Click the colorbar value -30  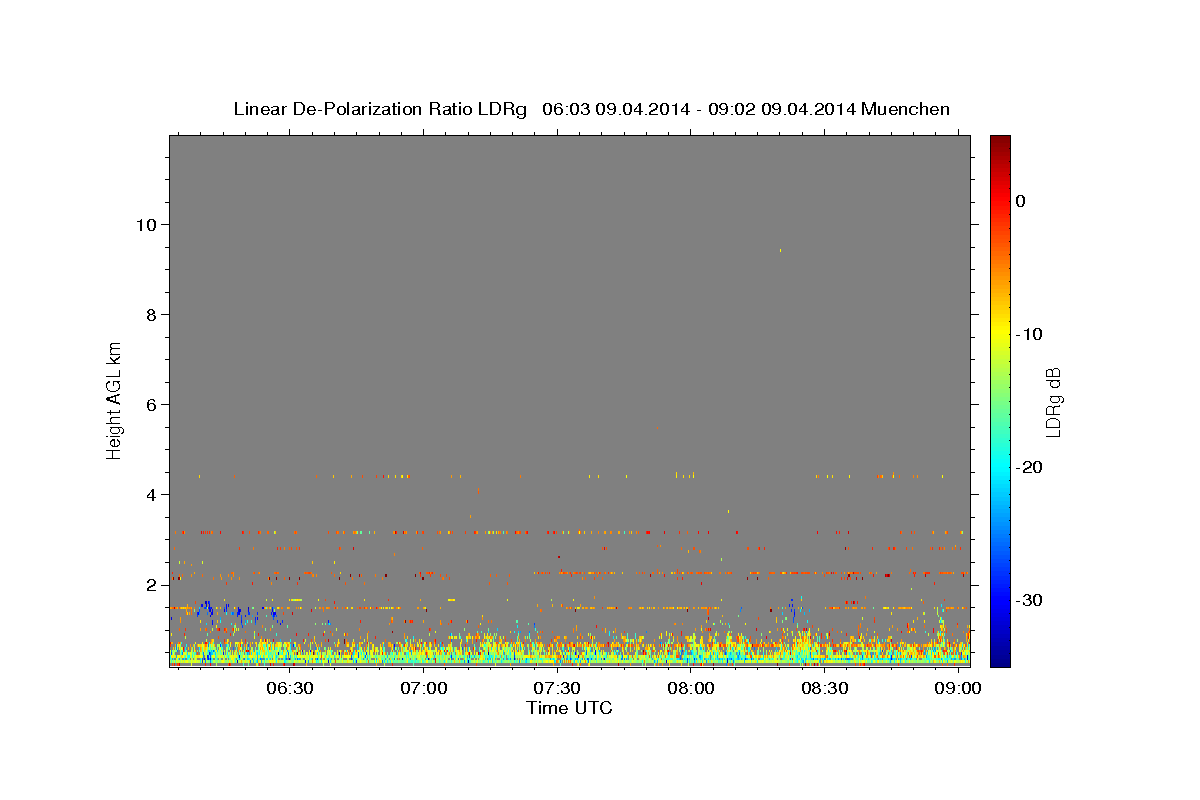[1030, 600]
